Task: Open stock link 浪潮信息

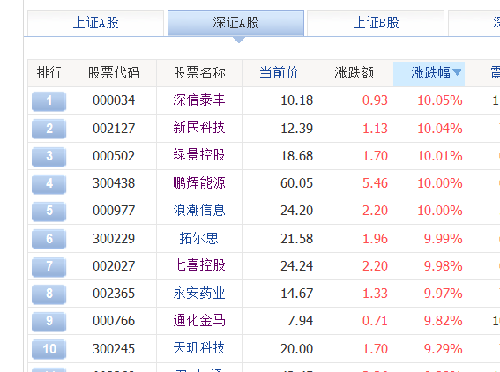Action: (x=199, y=210)
